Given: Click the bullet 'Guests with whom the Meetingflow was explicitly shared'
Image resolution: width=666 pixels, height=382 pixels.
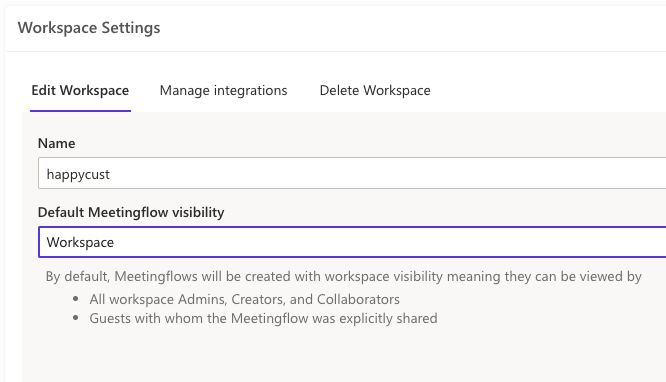Looking at the screenshot, I should coord(263,319).
